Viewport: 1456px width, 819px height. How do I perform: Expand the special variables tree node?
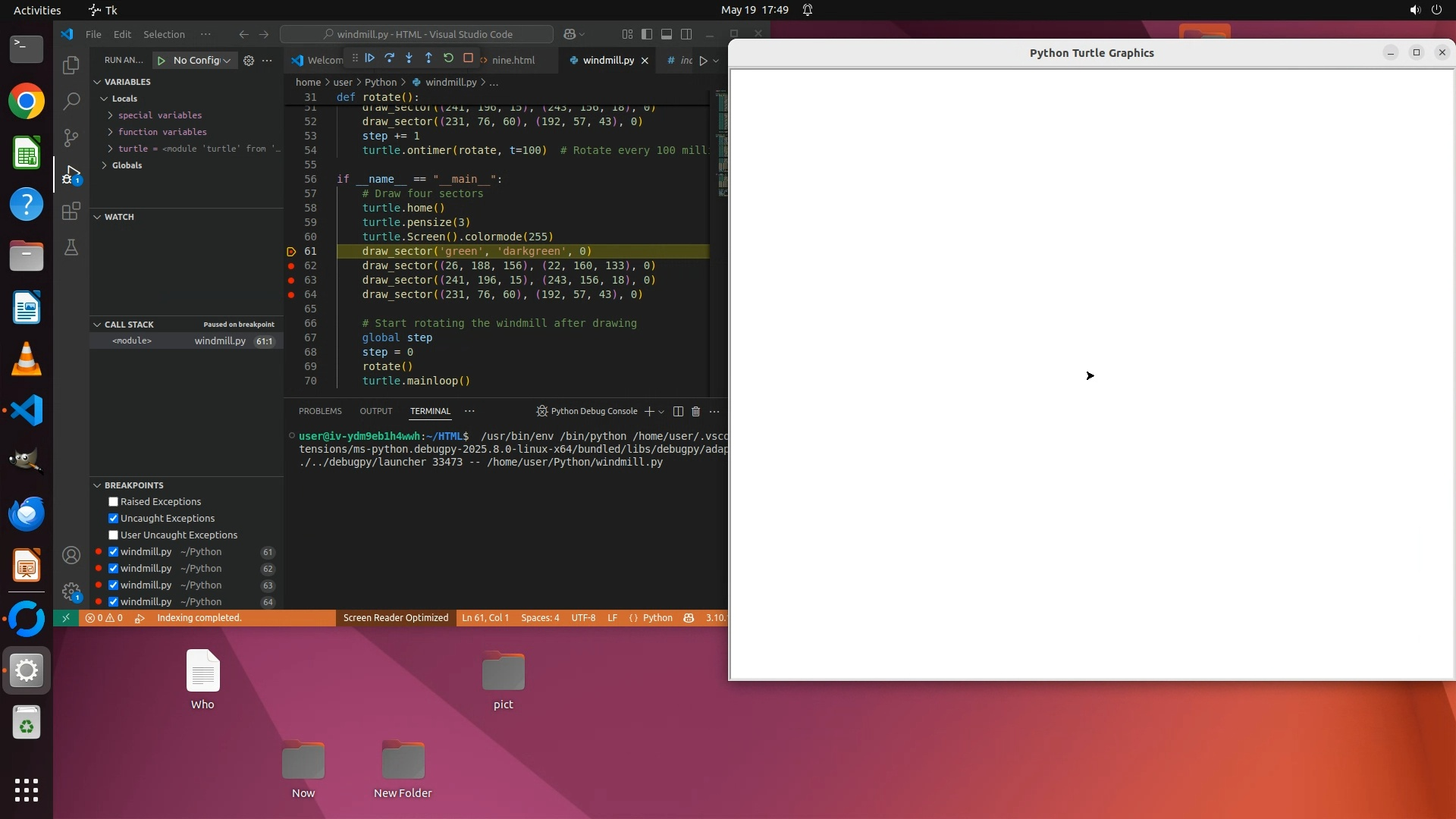click(x=111, y=115)
